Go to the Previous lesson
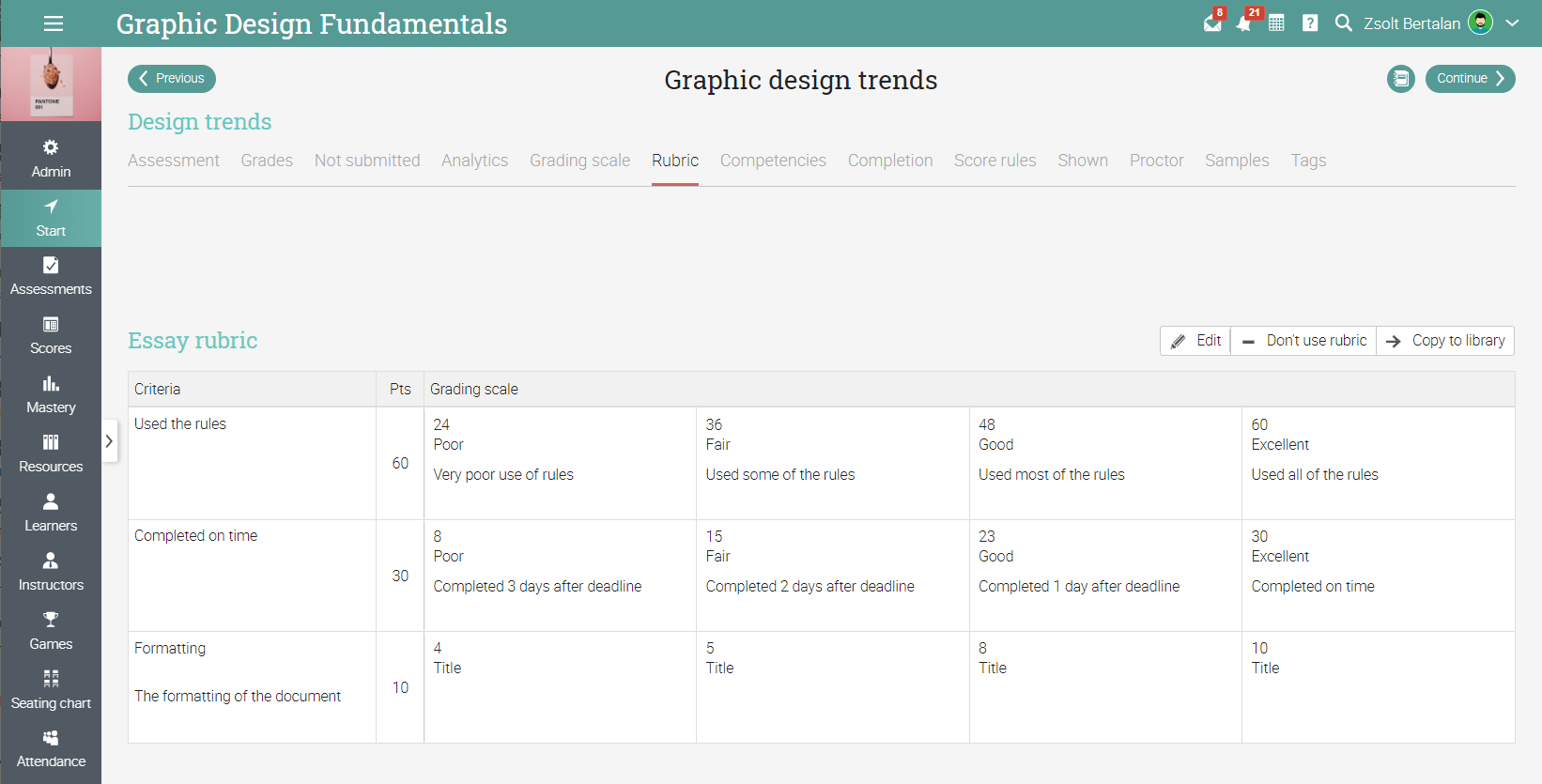 (172, 79)
